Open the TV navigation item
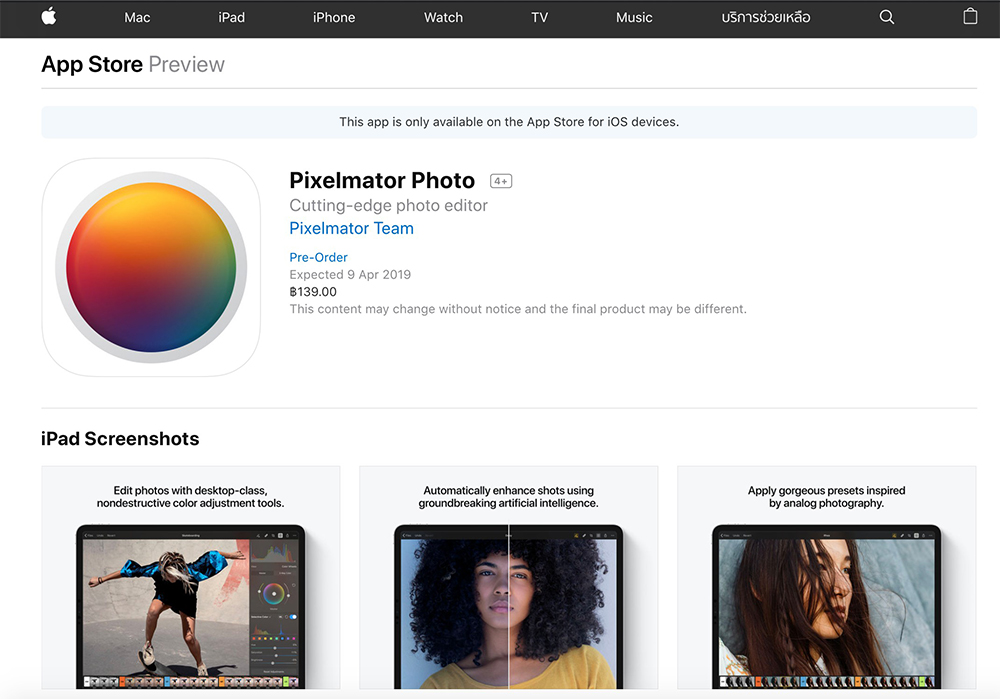This screenshot has height=699, width=1000. tap(539, 17)
